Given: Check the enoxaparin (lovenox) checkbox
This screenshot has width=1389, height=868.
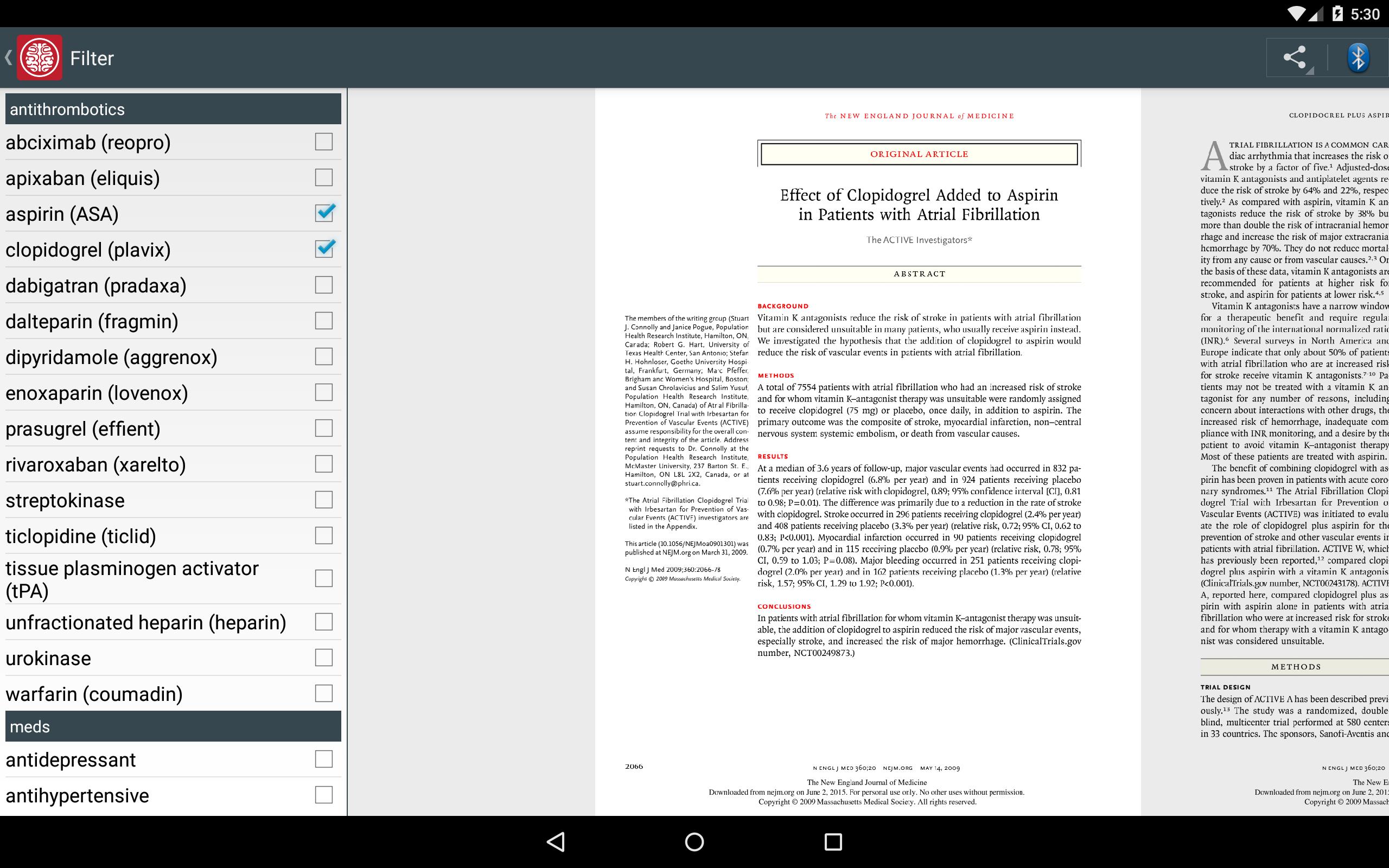Looking at the screenshot, I should [324, 392].
